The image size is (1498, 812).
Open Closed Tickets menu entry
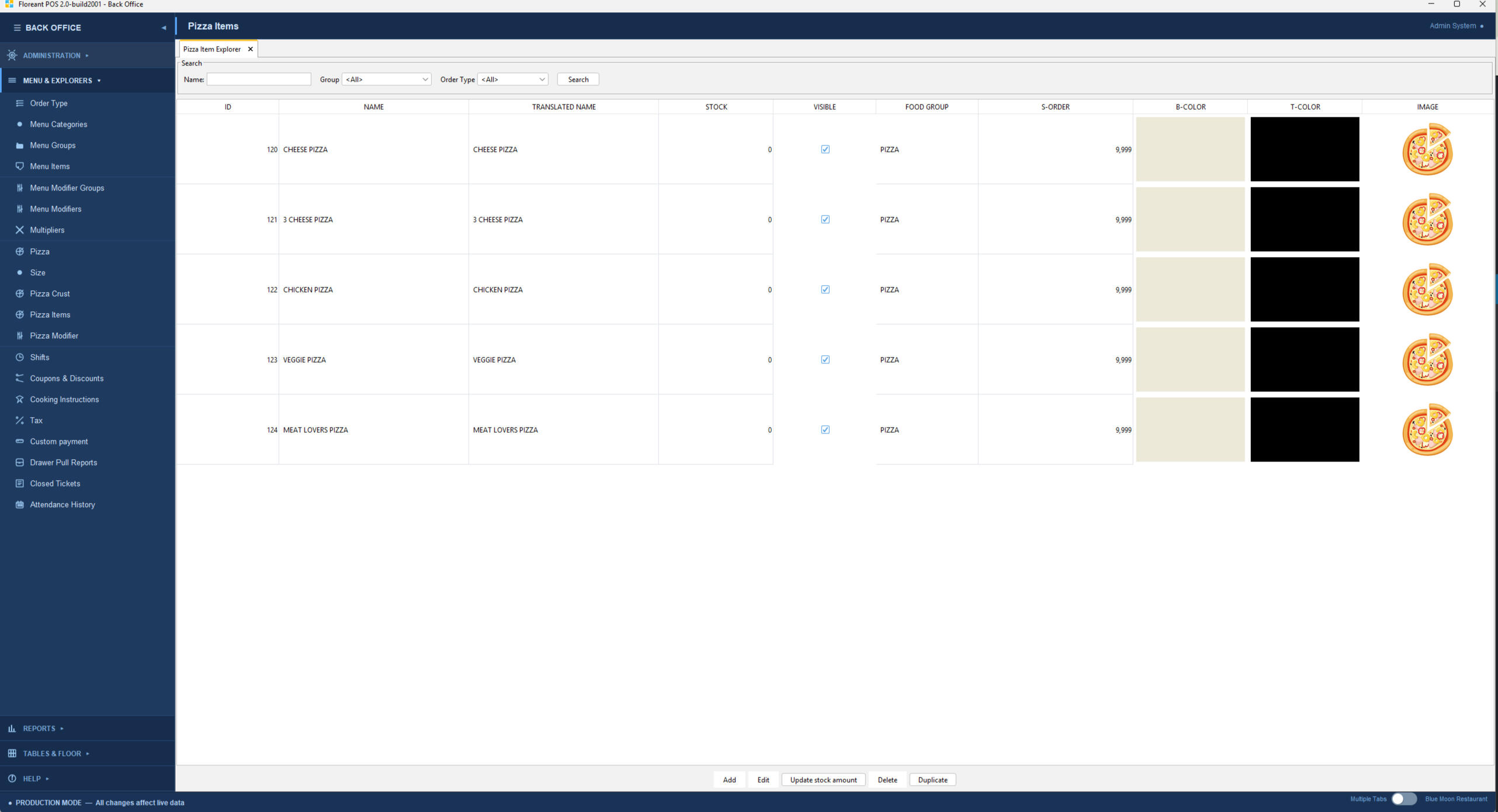(x=55, y=483)
